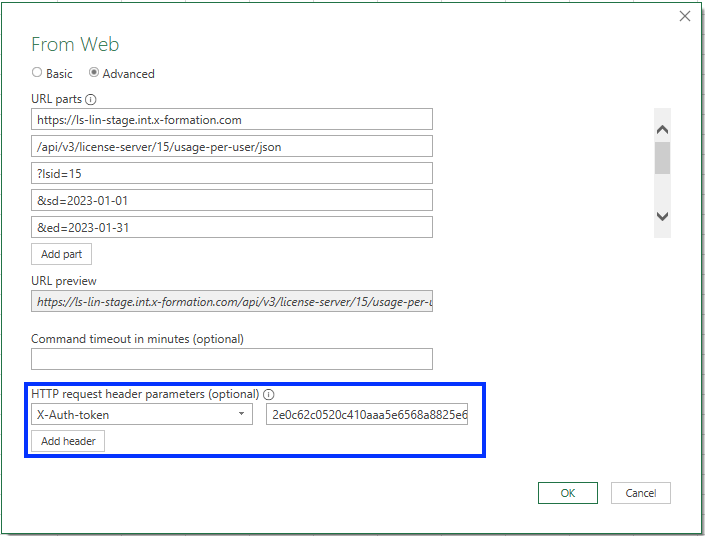This screenshot has height=536, width=705.
Task: Click the URL preview box
Action: pos(232,301)
